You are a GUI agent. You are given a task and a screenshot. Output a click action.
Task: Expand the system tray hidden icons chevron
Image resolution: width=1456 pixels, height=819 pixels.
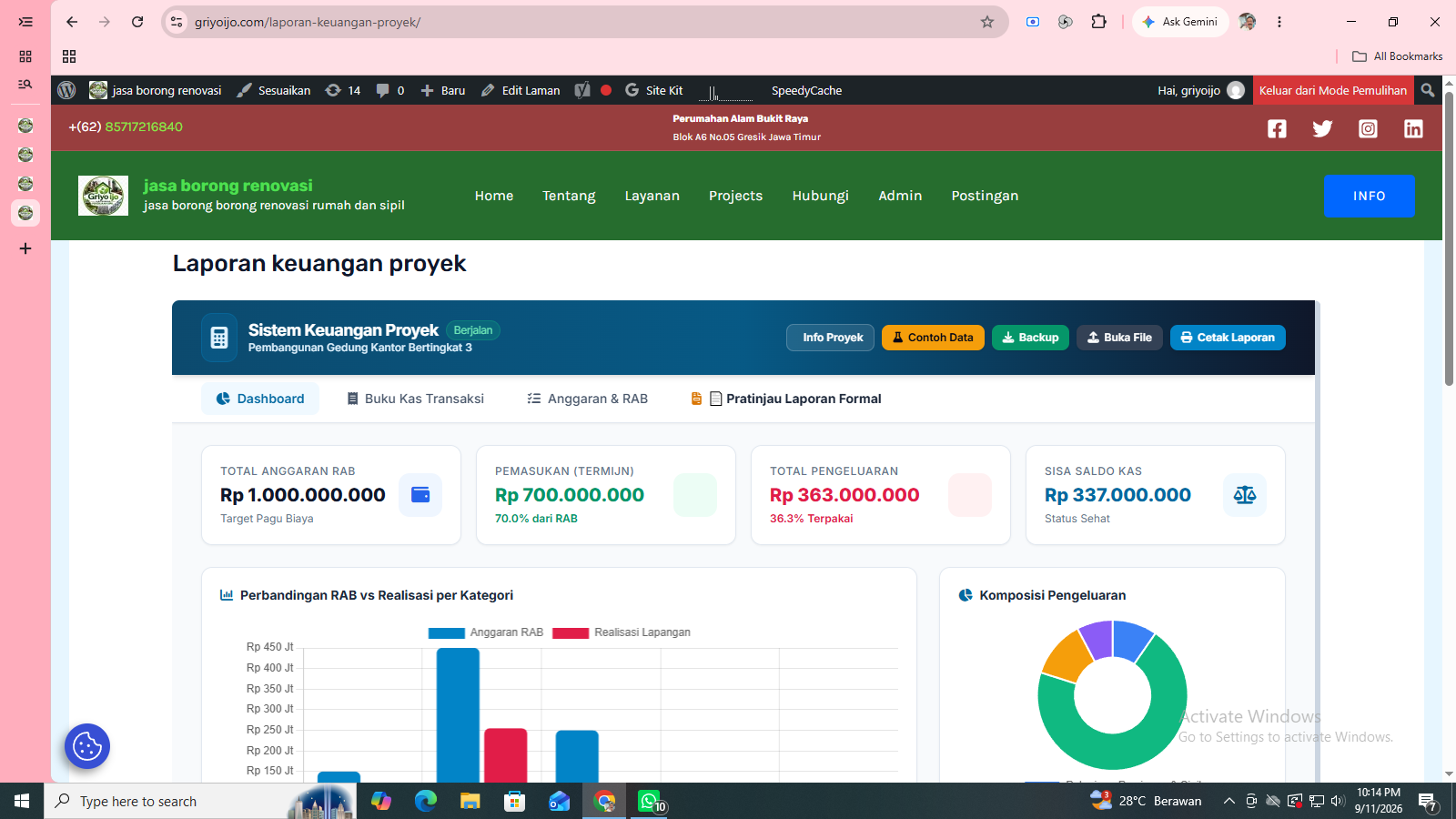point(1228,801)
